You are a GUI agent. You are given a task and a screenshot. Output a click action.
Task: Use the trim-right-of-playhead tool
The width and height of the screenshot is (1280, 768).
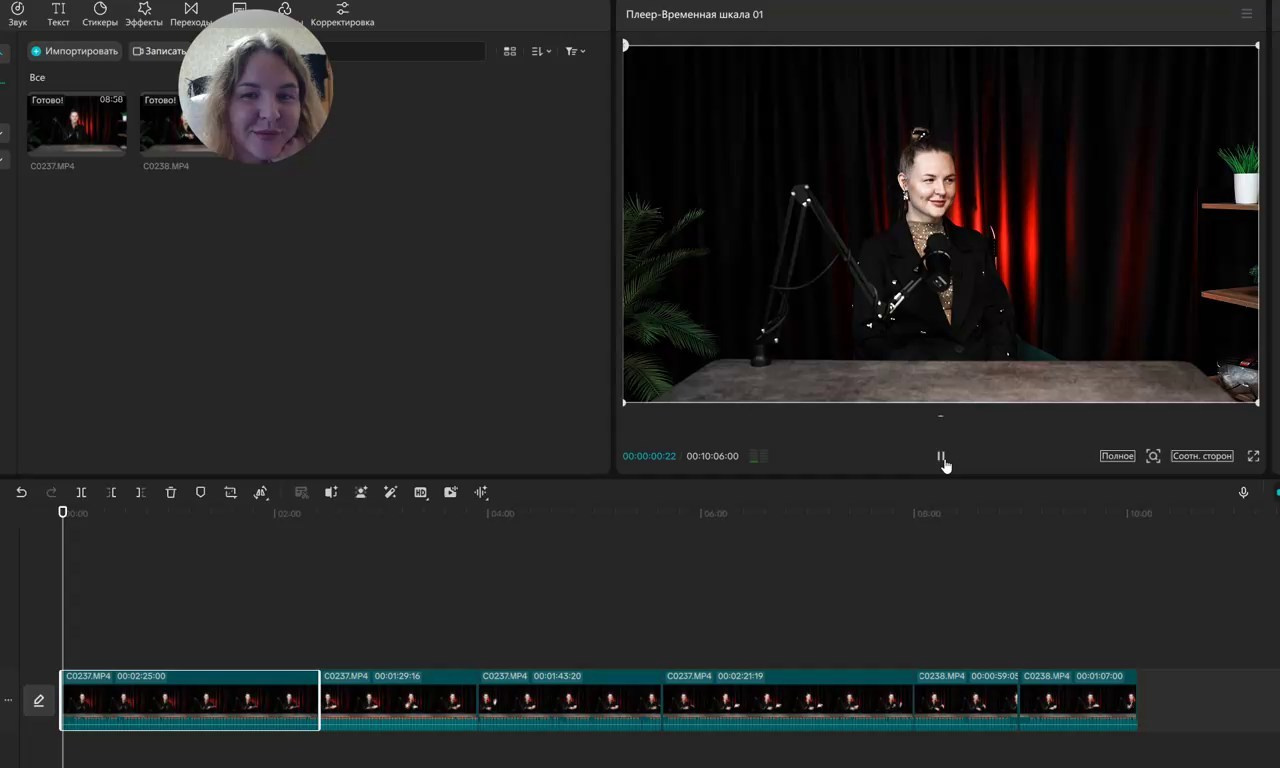pos(141,492)
